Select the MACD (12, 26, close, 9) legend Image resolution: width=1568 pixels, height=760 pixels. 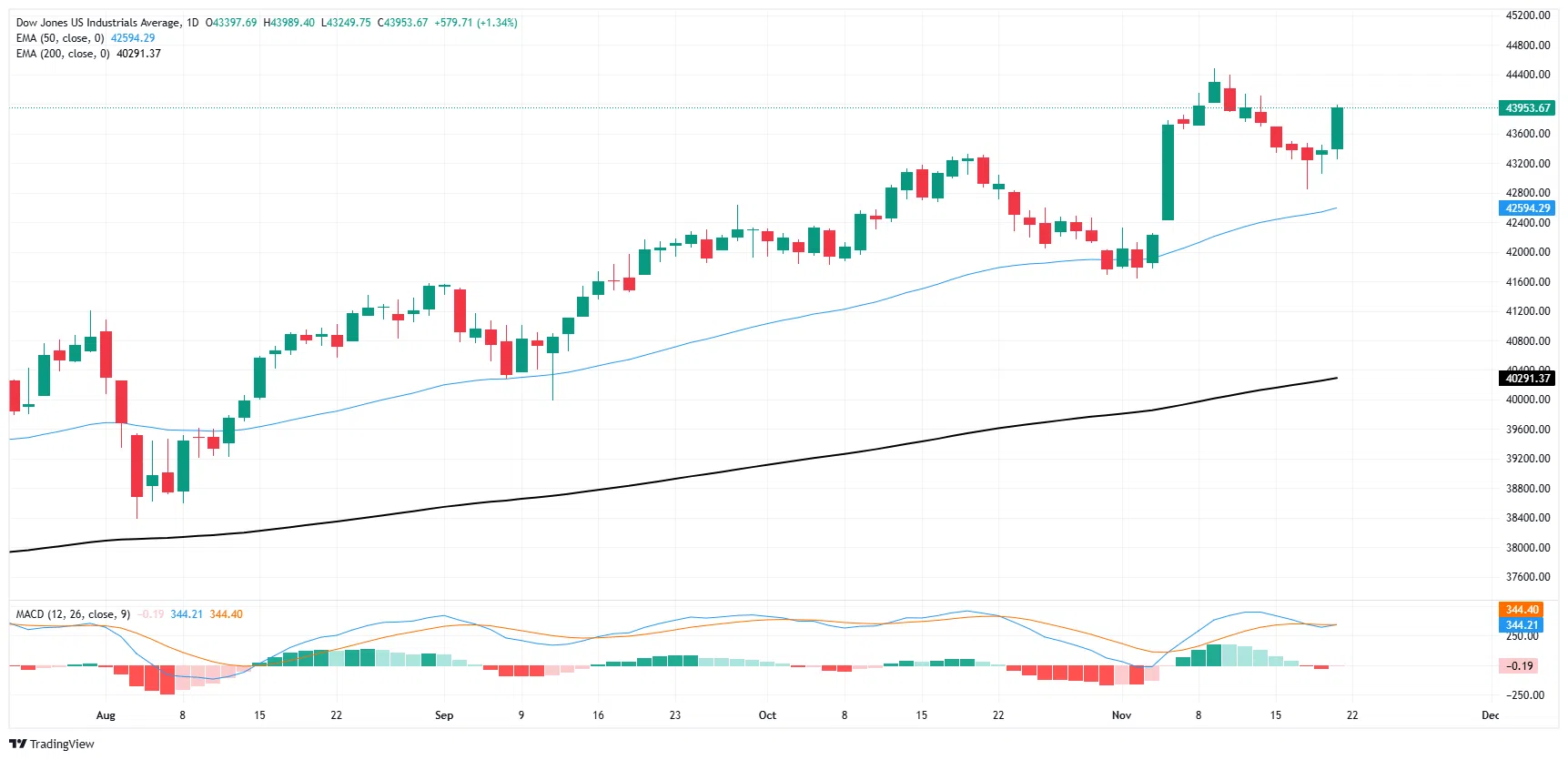point(73,614)
